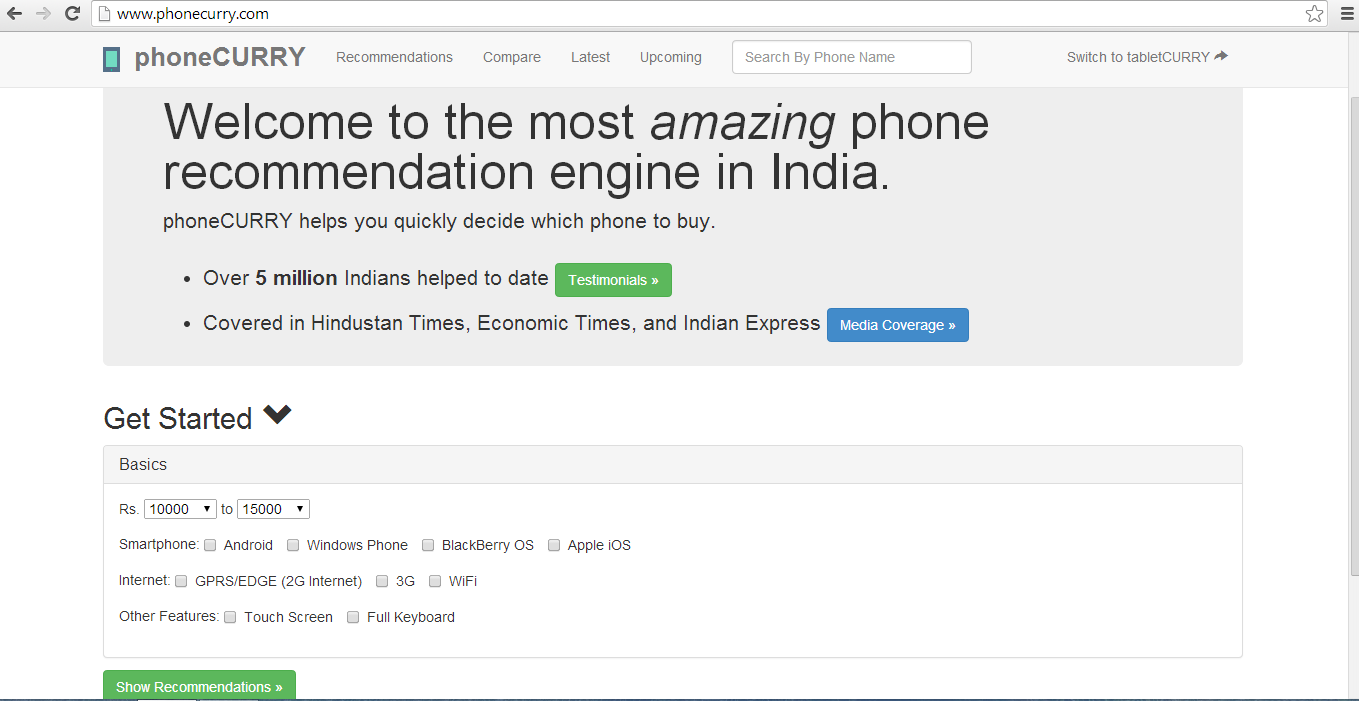Check the BlackBerry OS option
Viewport: 1359px width, 701px height.
428,545
